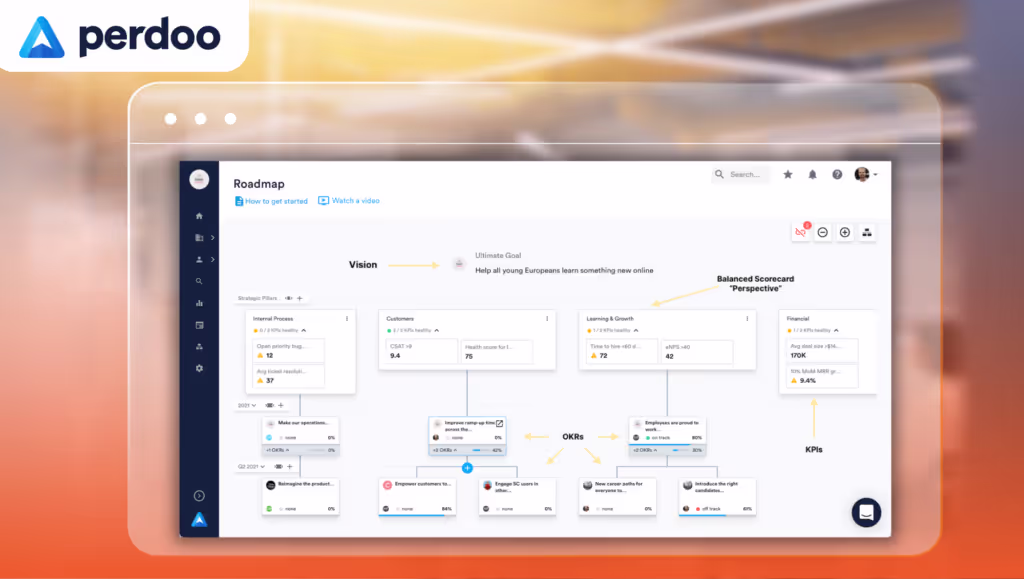
Task: Zoom in with the plus button
Action: point(845,232)
